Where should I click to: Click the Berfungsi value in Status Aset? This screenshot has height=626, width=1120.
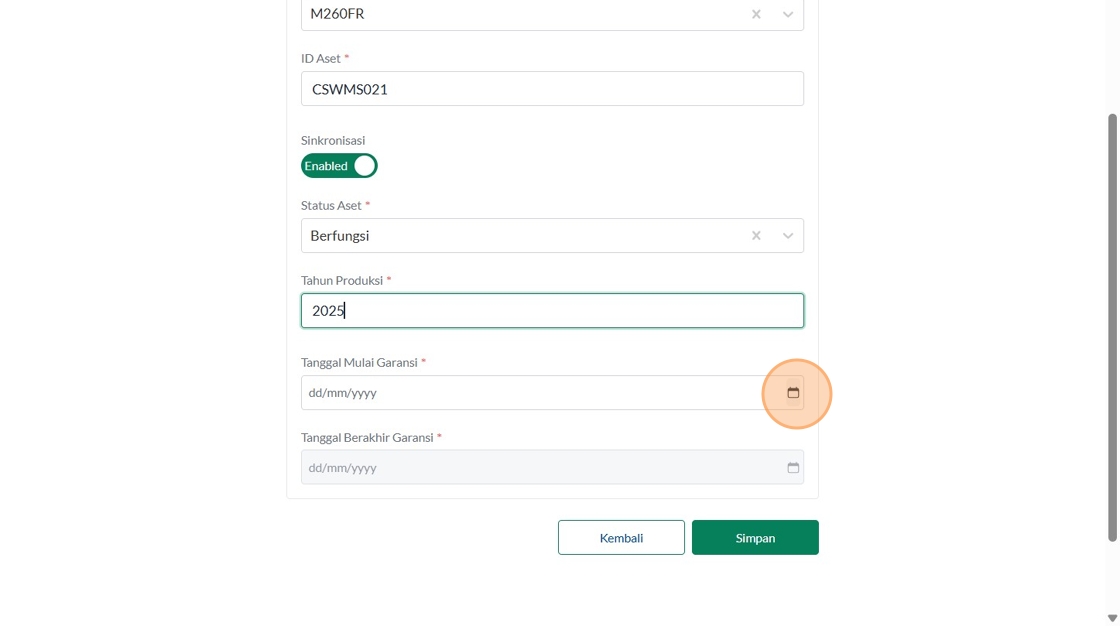(x=340, y=236)
